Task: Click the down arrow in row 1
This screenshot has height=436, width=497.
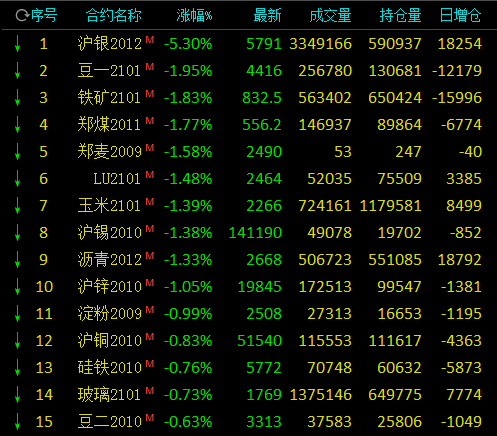Action: 17,44
